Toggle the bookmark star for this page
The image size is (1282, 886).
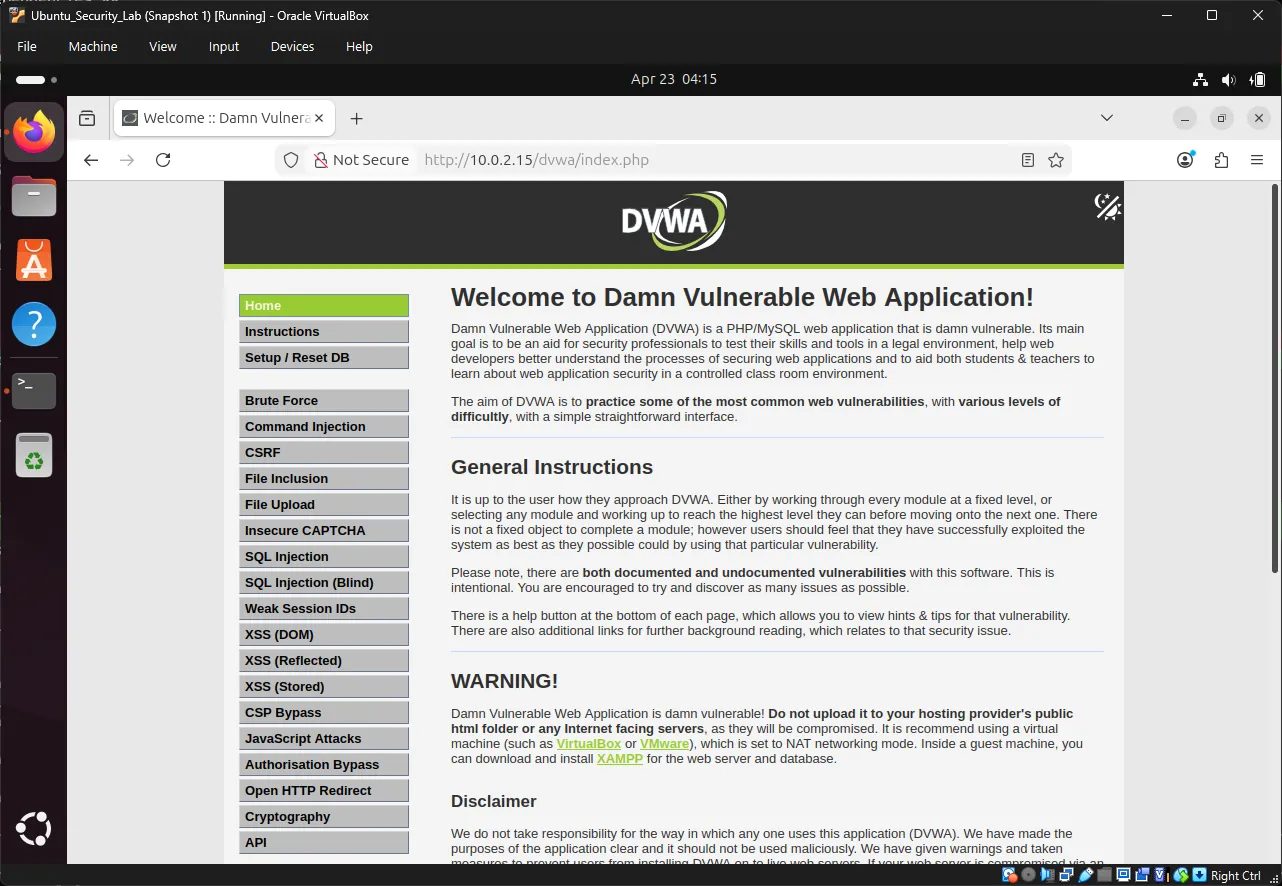tap(1056, 159)
